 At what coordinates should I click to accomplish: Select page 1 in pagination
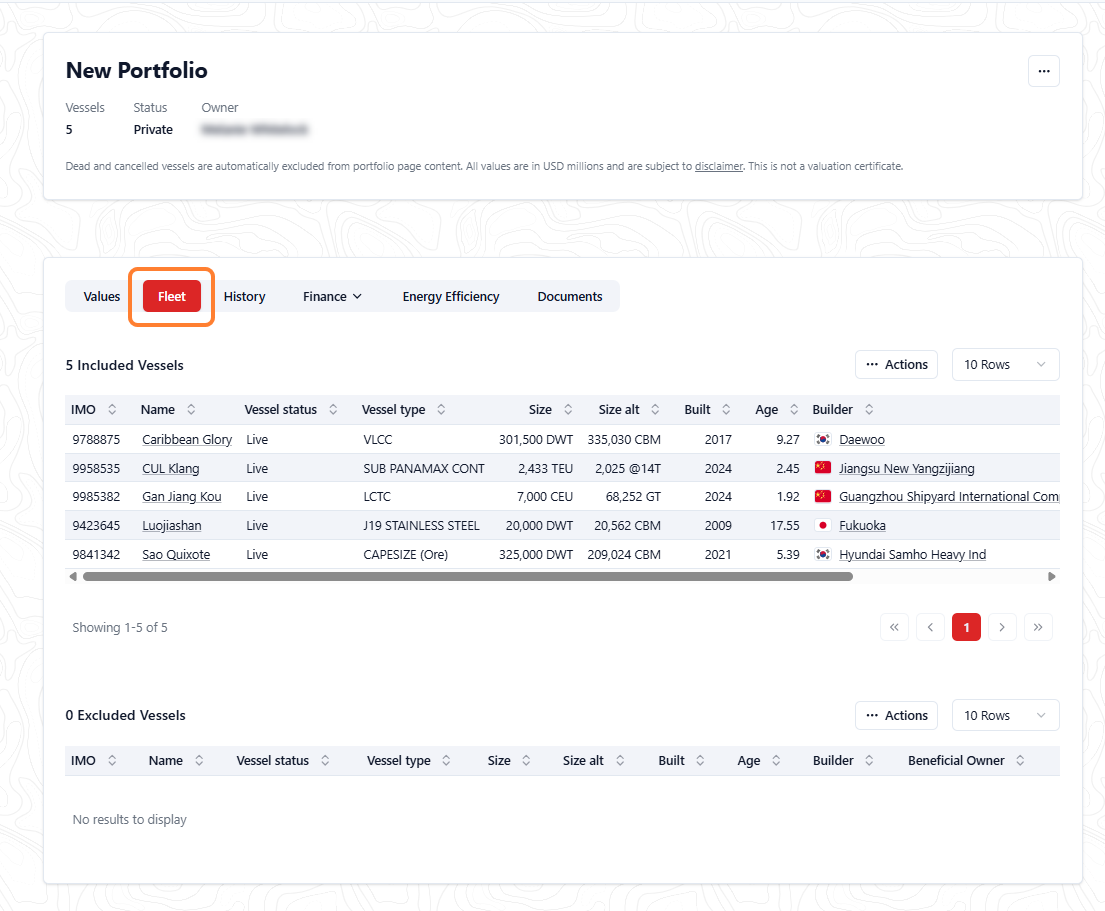[966, 627]
